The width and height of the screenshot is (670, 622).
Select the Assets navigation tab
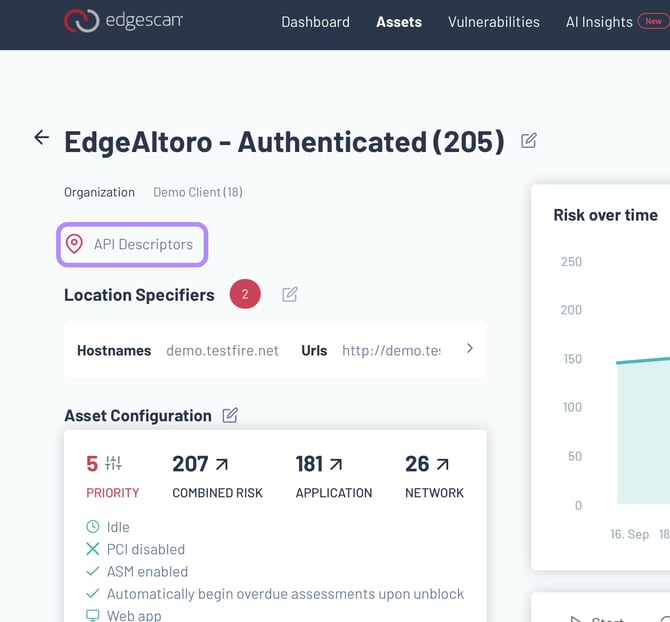[x=398, y=21]
